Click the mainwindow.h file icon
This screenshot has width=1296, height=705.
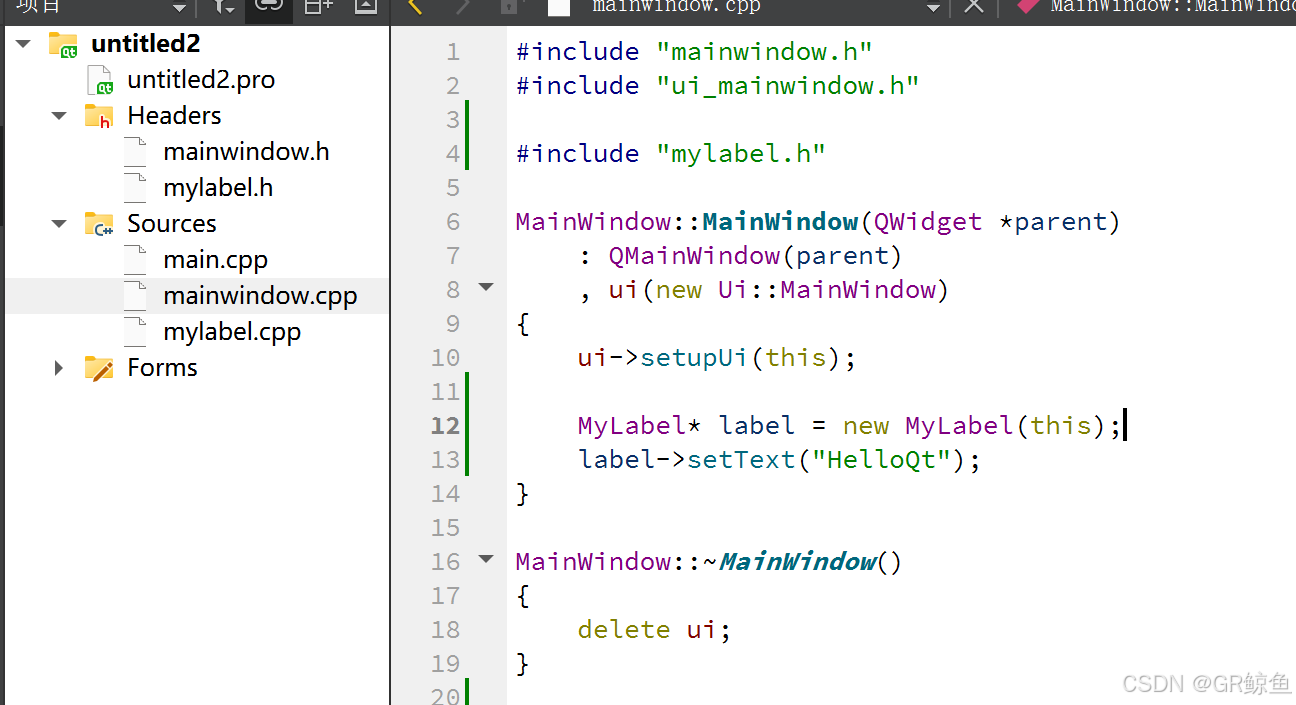pos(136,152)
